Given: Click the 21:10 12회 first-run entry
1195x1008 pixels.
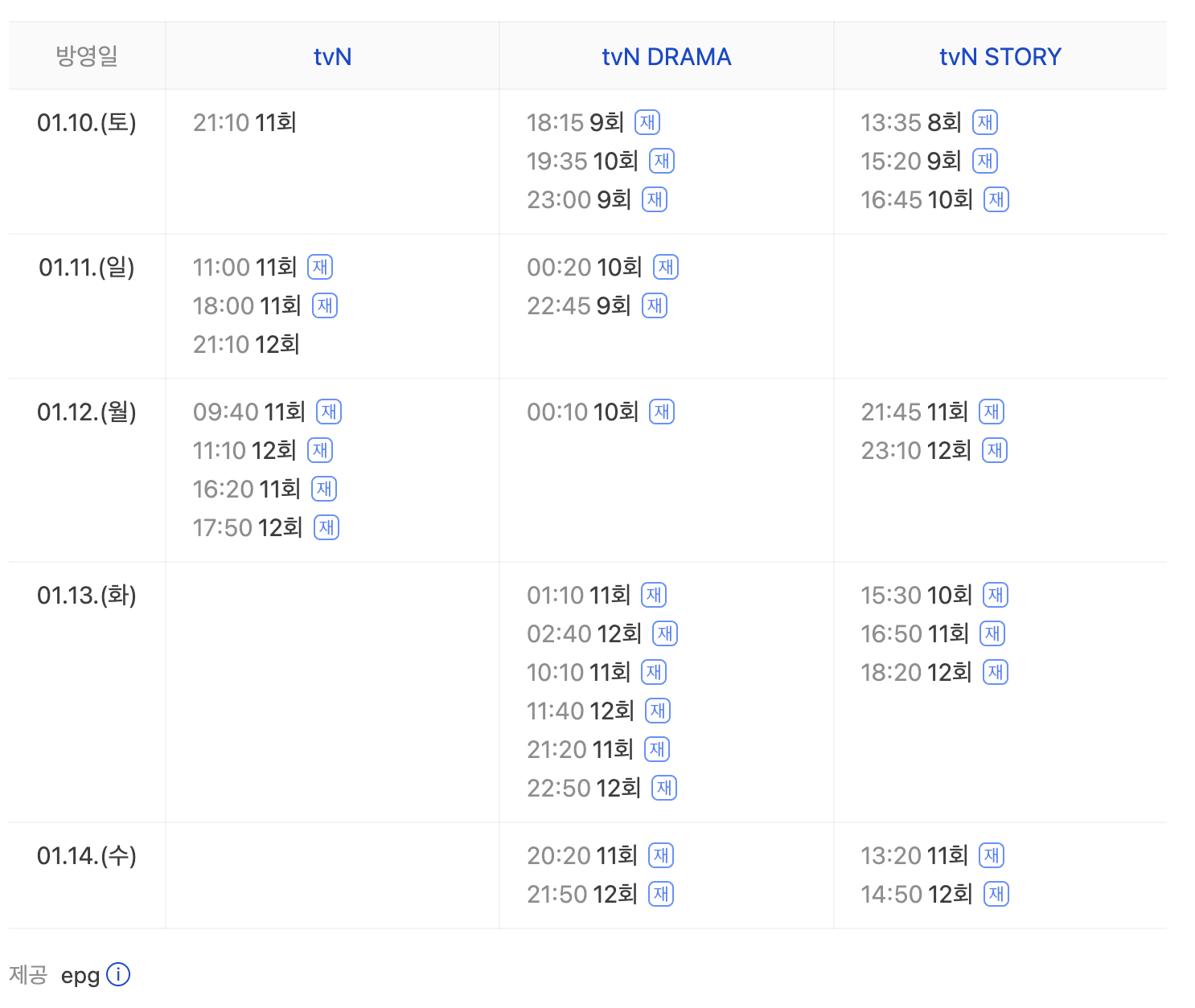Looking at the screenshot, I should pos(246,344).
